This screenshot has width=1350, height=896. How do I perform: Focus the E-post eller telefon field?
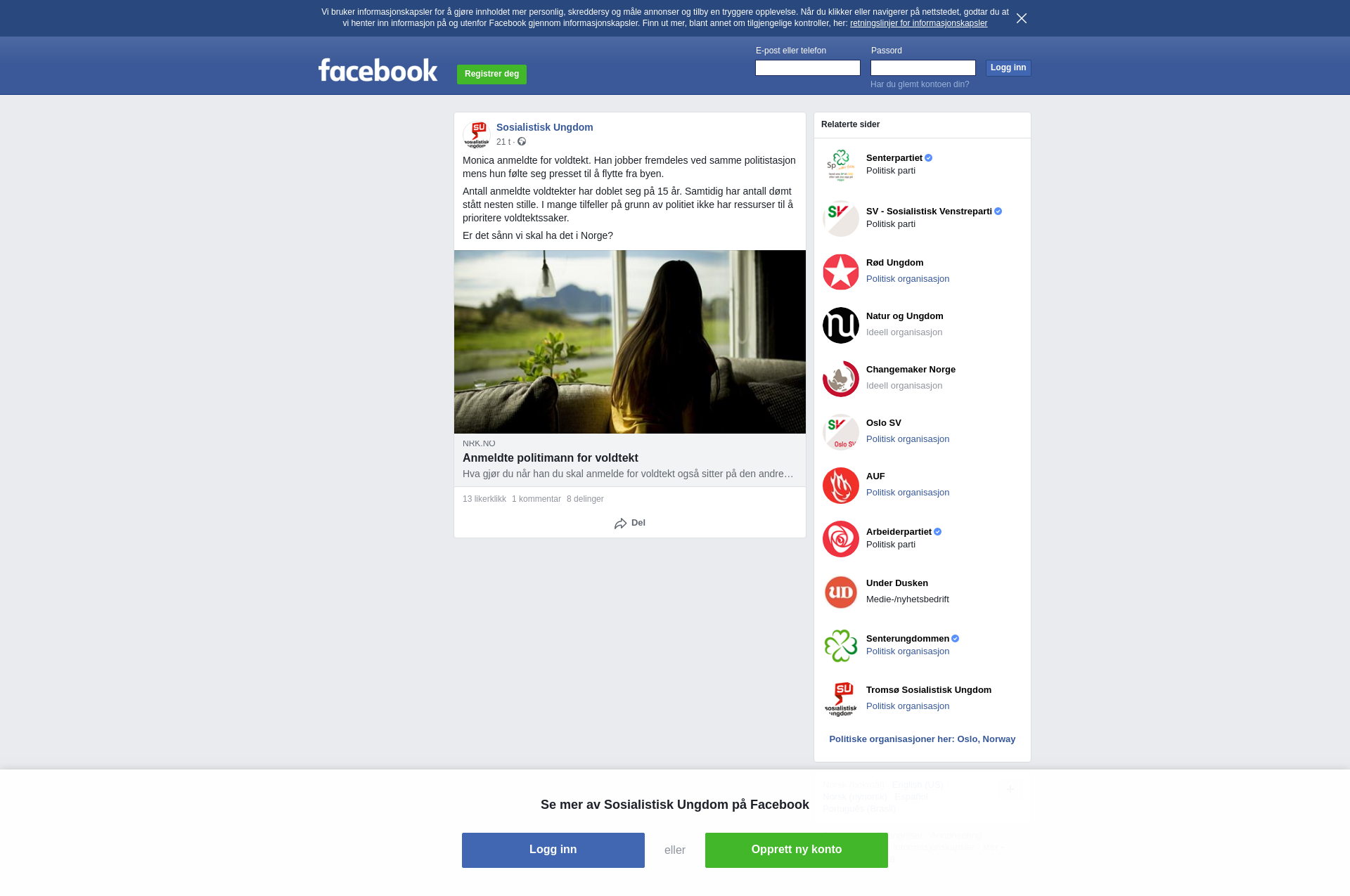click(807, 67)
